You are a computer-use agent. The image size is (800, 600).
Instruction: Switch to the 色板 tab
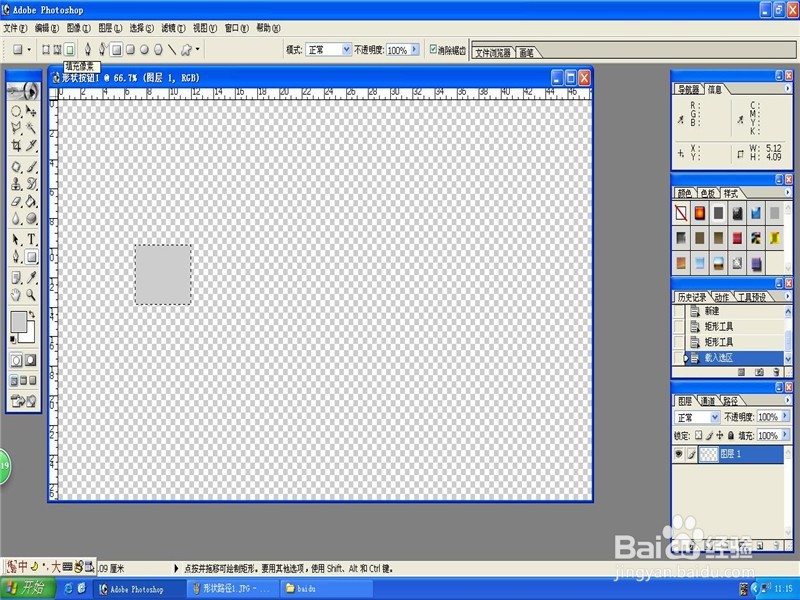[708, 193]
